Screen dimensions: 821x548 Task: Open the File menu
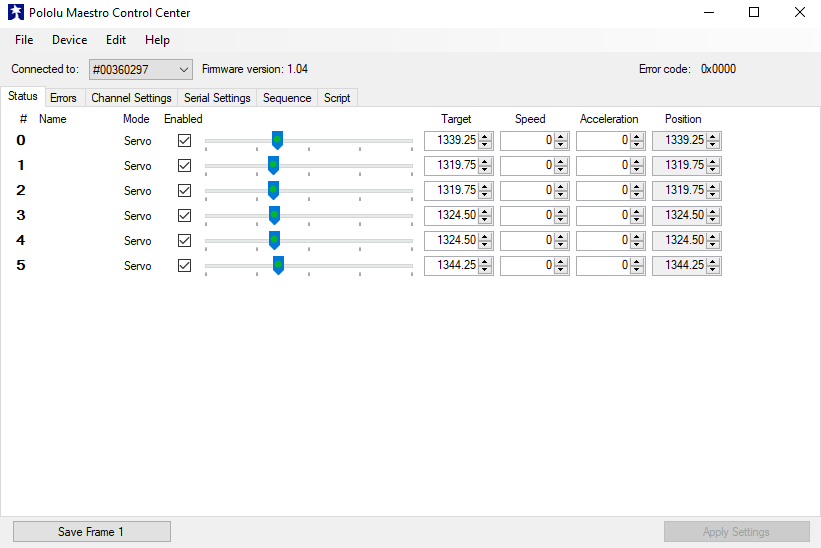point(24,40)
